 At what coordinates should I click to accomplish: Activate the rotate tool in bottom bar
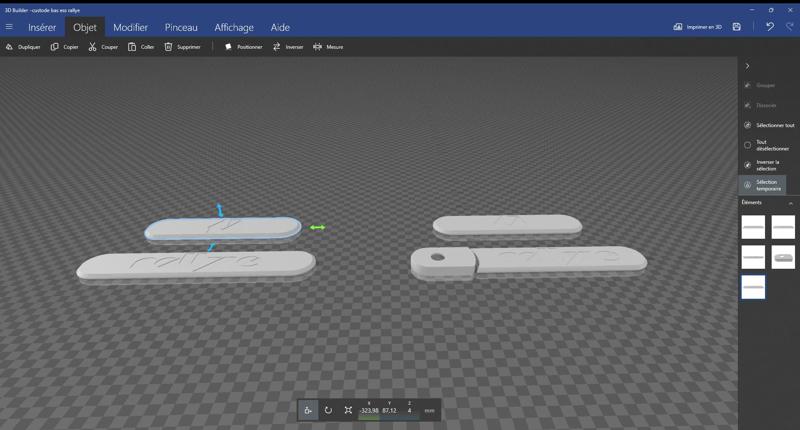(328, 410)
